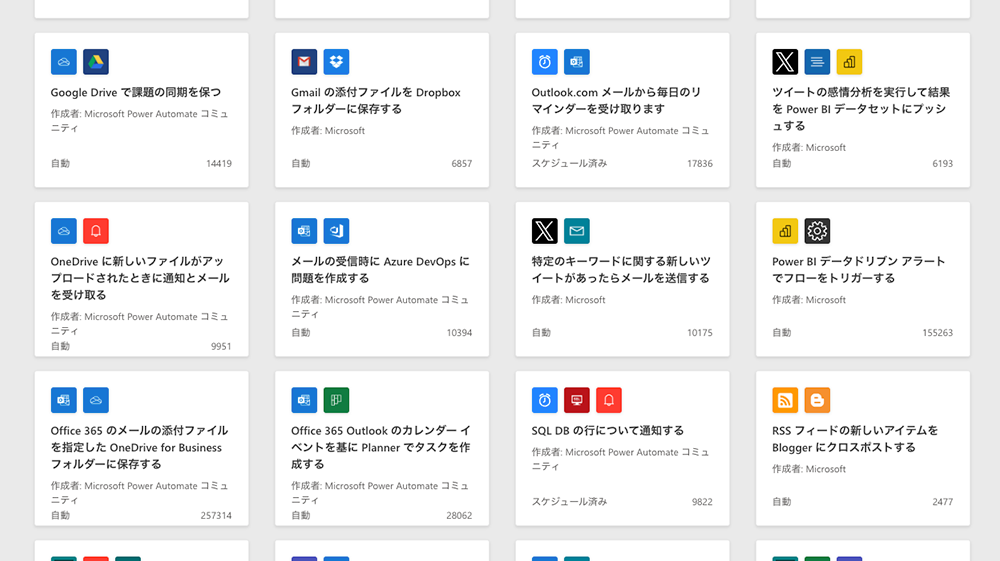1000x561 pixels.
Task: Open the RSS feed to Blogger cross-post template
Action: pyautogui.click(x=855, y=438)
